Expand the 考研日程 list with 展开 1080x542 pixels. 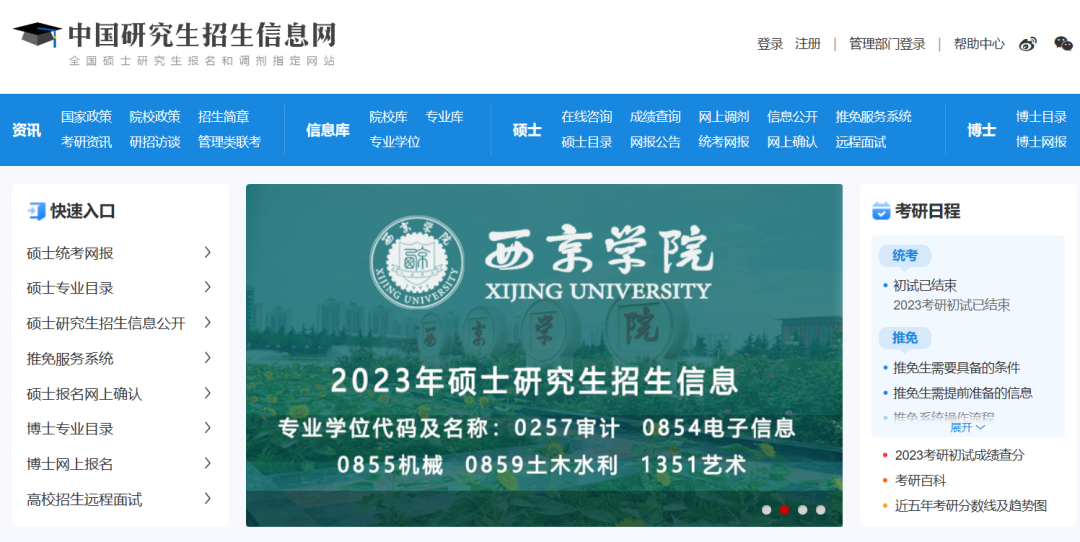[x=967, y=427]
